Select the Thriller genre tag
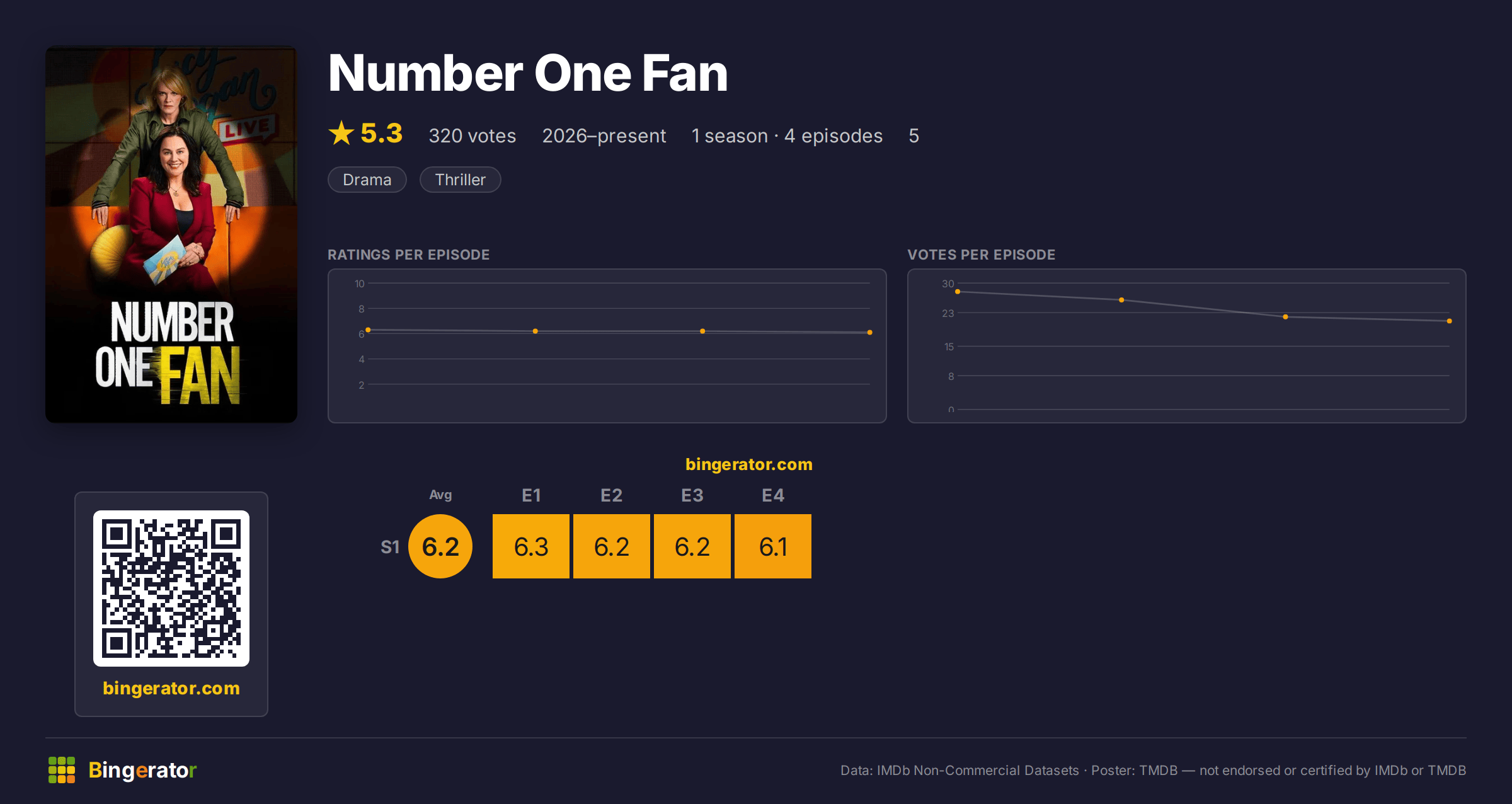Image resolution: width=1512 pixels, height=804 pixels. (461, 180)
